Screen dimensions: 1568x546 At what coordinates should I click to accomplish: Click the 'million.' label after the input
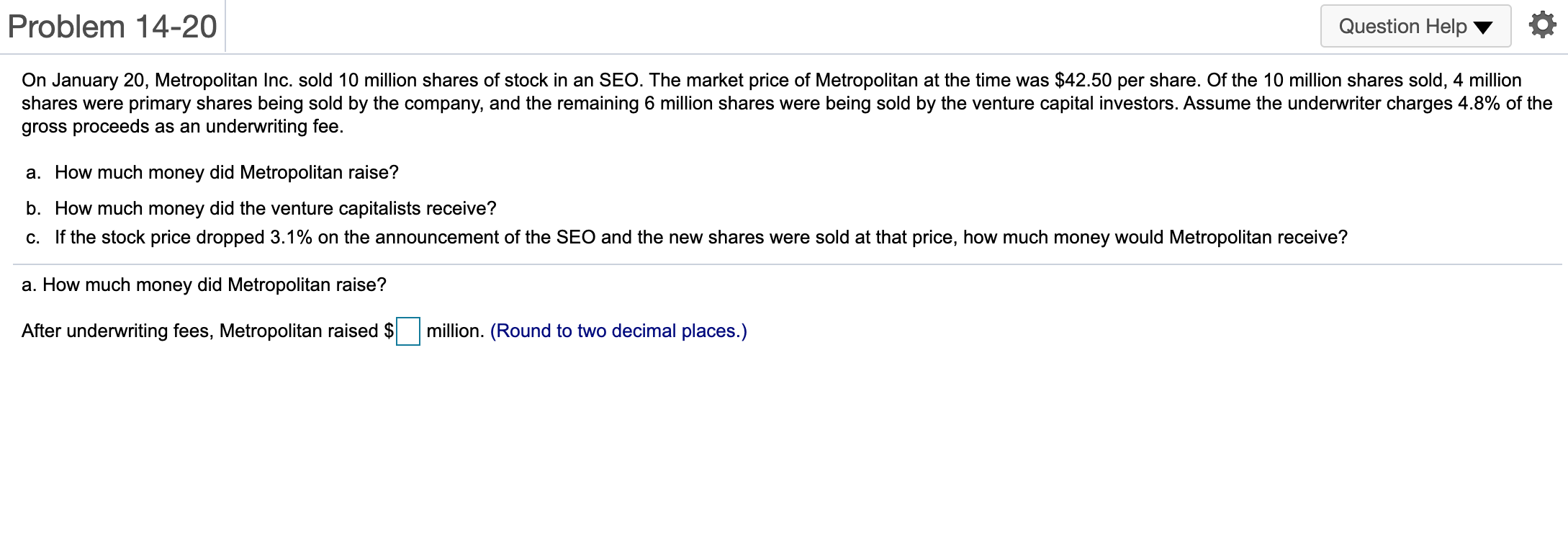(x=455, y=331)
